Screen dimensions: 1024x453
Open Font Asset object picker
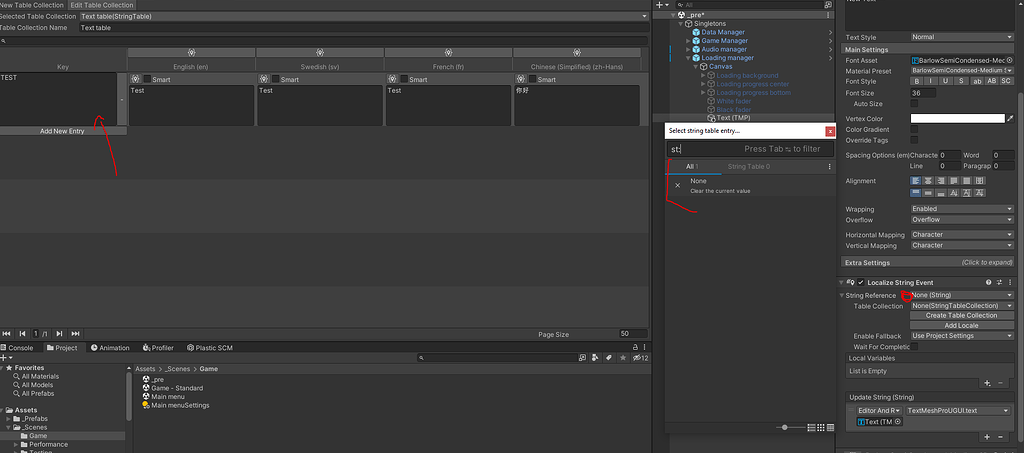tap(1010, 60)
